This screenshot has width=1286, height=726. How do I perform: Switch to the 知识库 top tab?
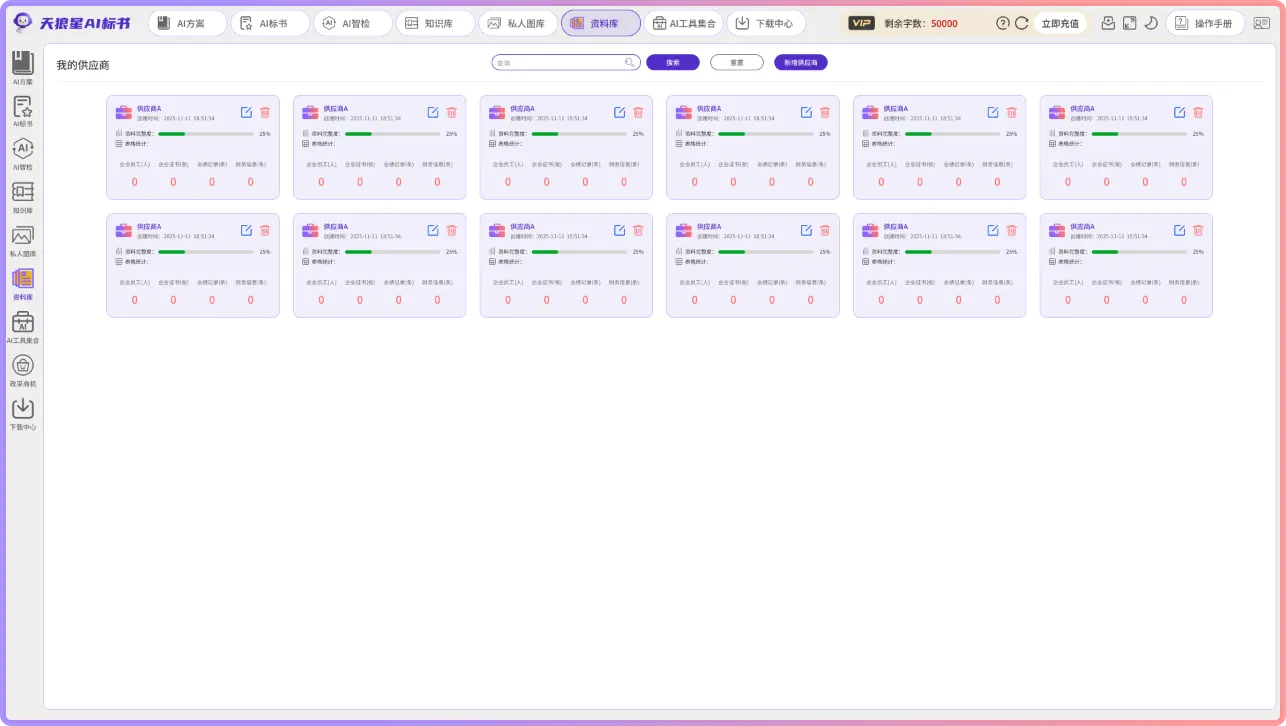(434, 23)
